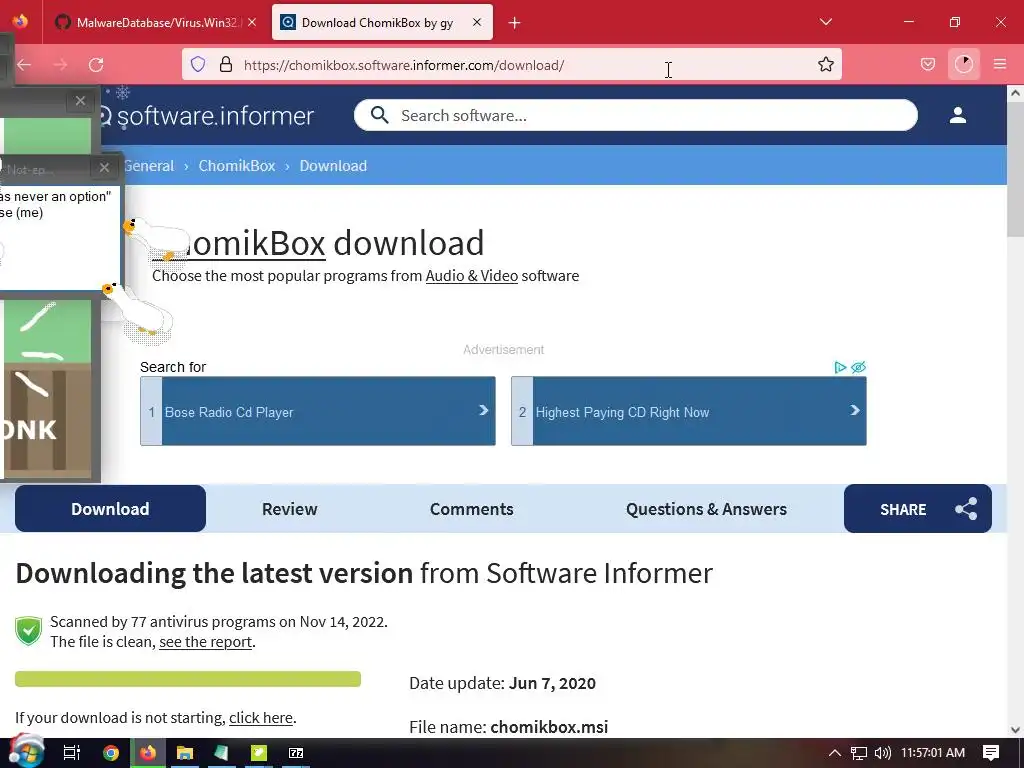Click the 11:57:01 AM taskbar clock
The image size is (1024, 768).
pos(933,753)
